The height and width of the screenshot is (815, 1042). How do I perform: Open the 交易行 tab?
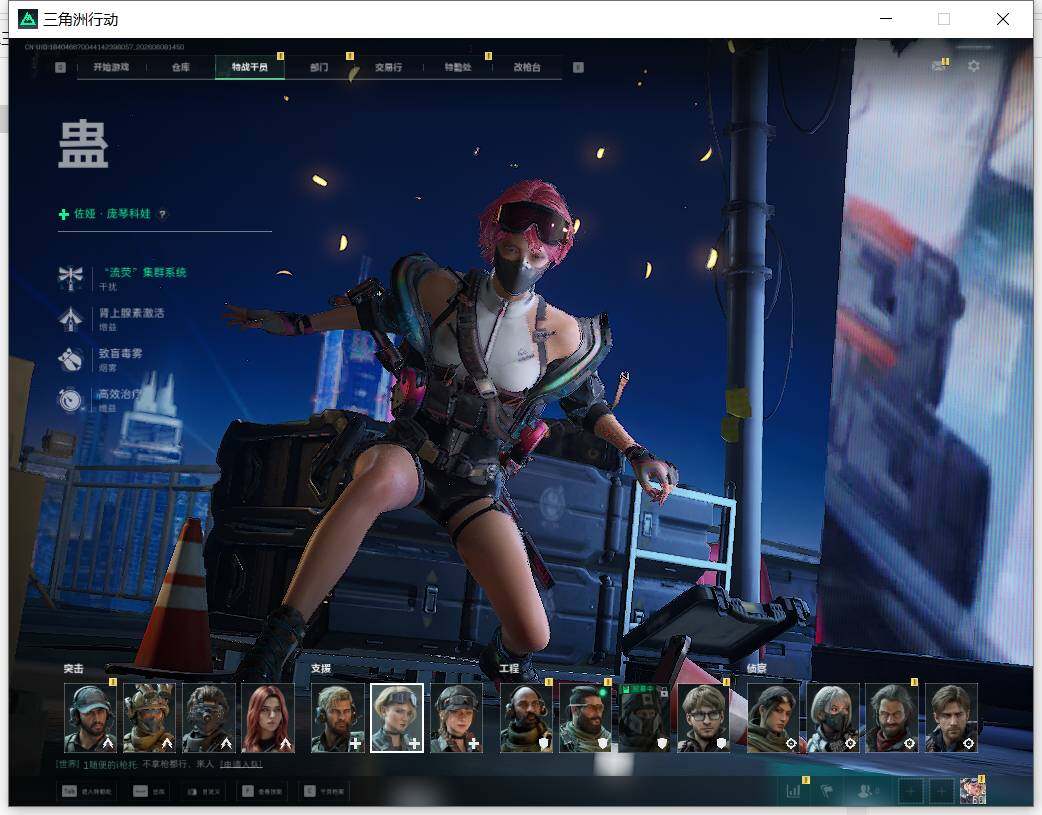pos(388,67)
